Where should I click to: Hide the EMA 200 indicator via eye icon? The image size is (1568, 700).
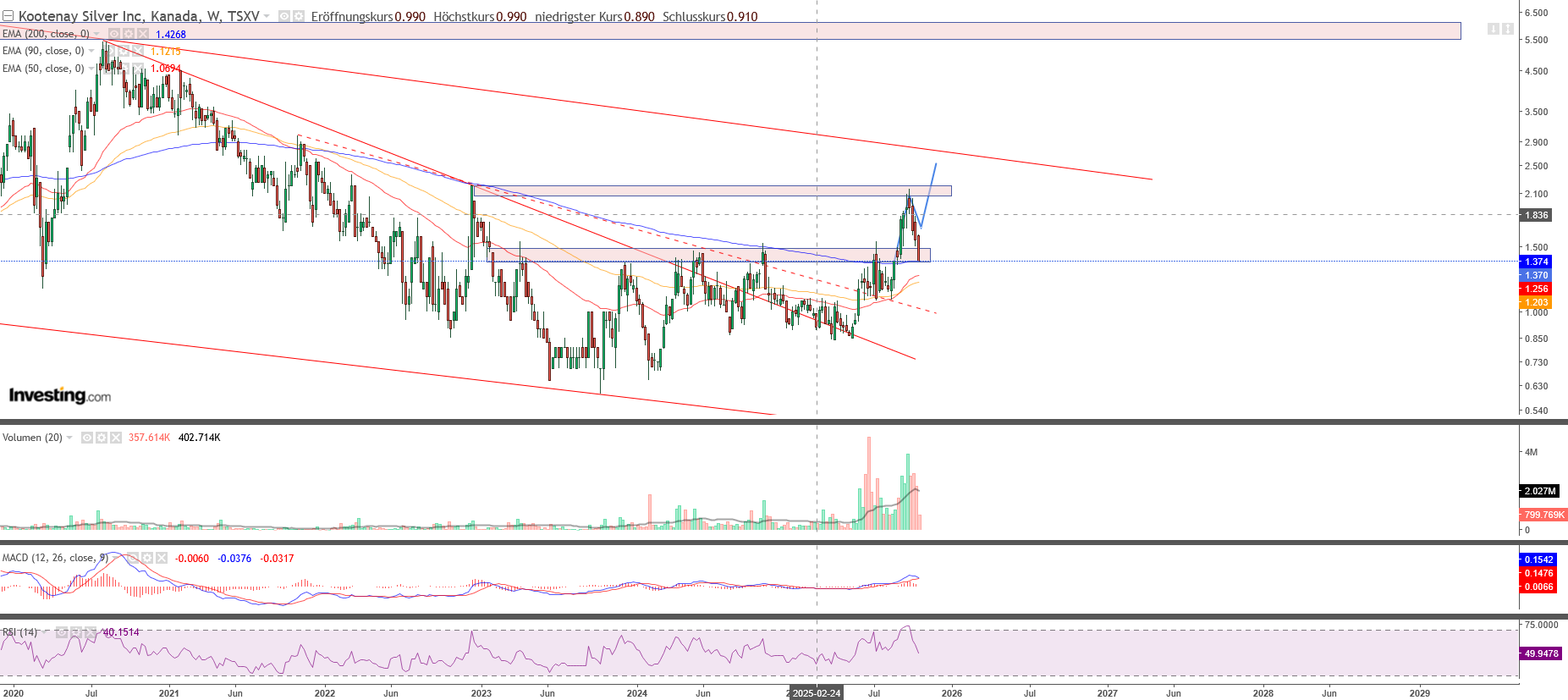(x=113, y=34)
